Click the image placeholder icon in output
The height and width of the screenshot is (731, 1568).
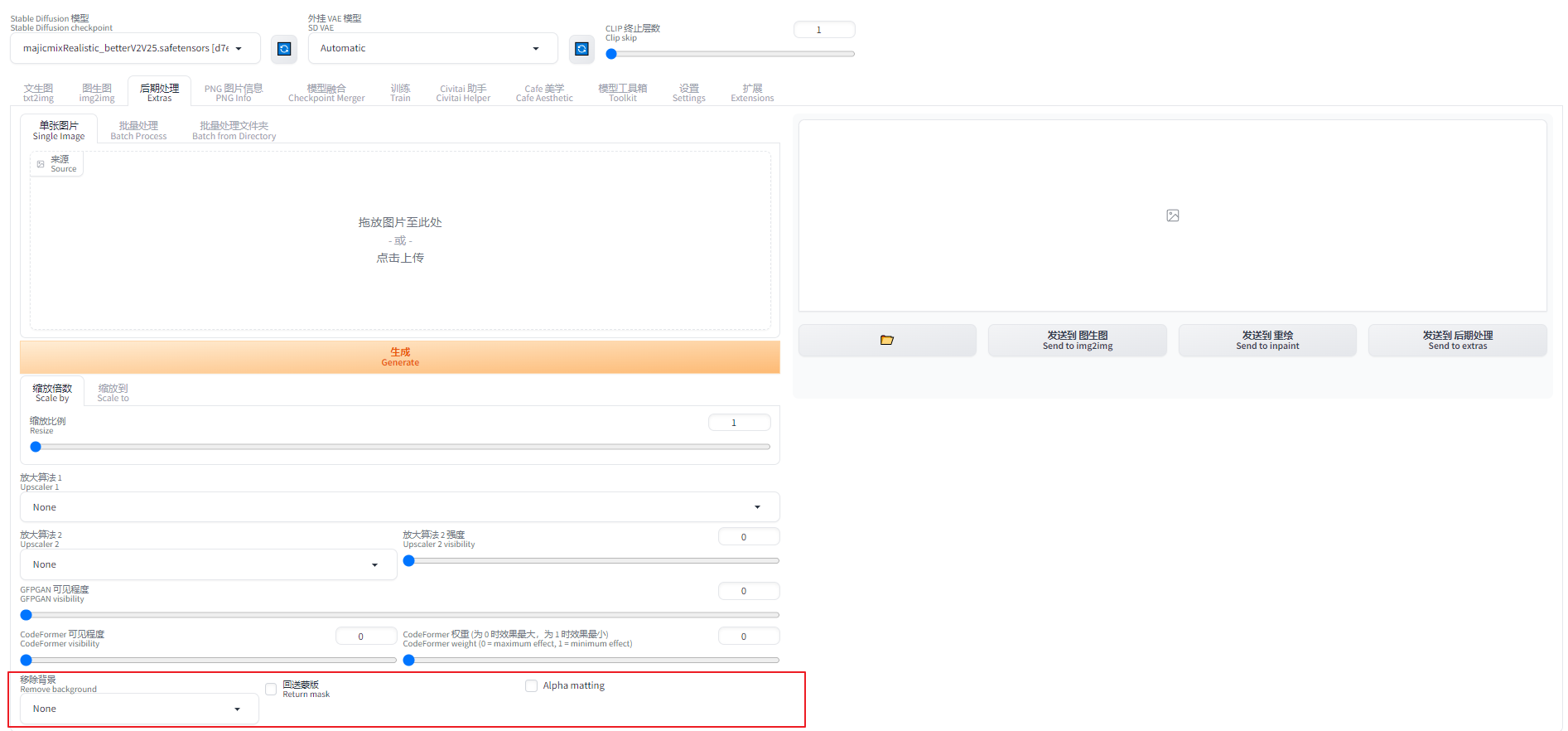pos(1173,215)
